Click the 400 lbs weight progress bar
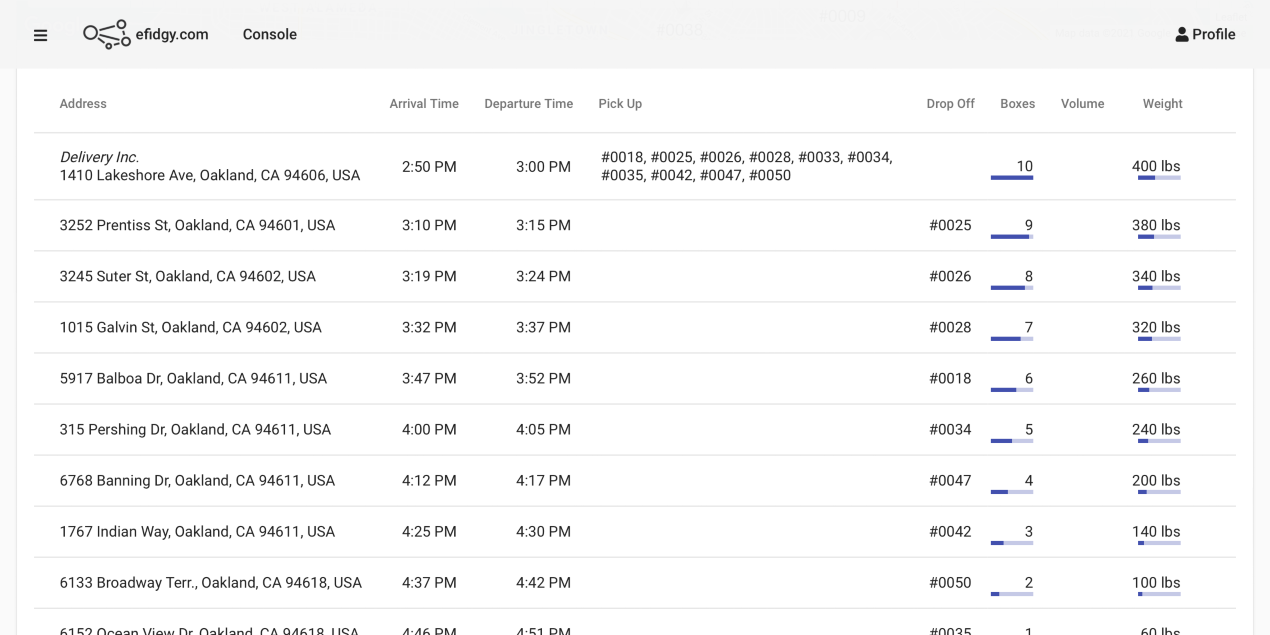 [x=1159, y=178]
